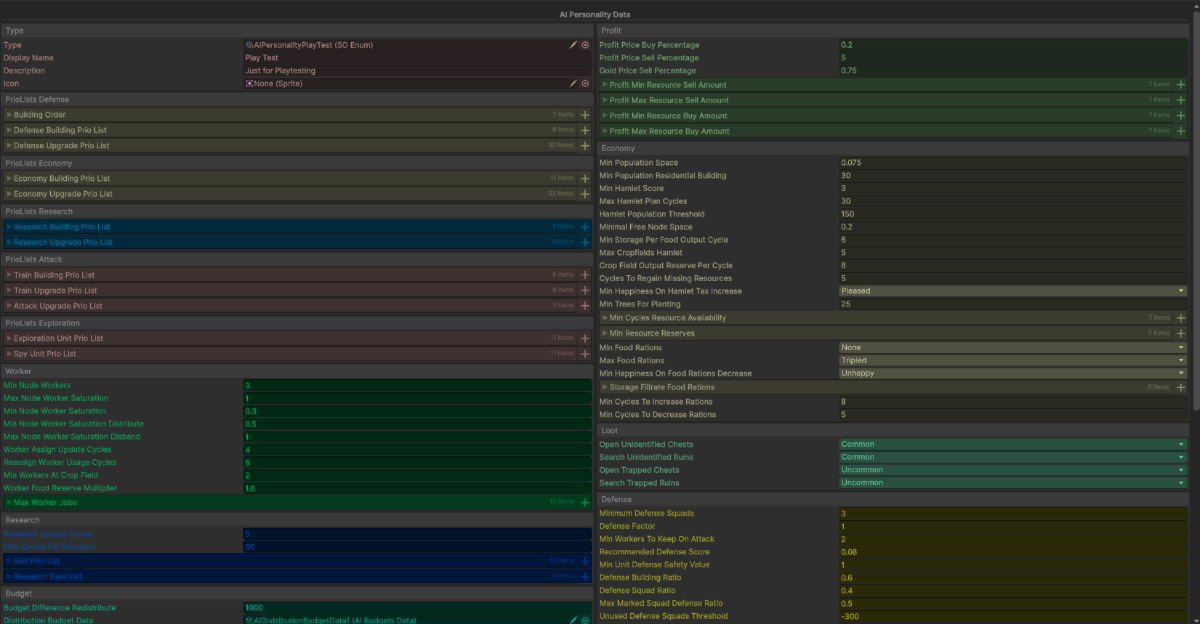1200x624 pixels.
Task: Expand the Skill Prio List foldout
Action: coord(9,561)
